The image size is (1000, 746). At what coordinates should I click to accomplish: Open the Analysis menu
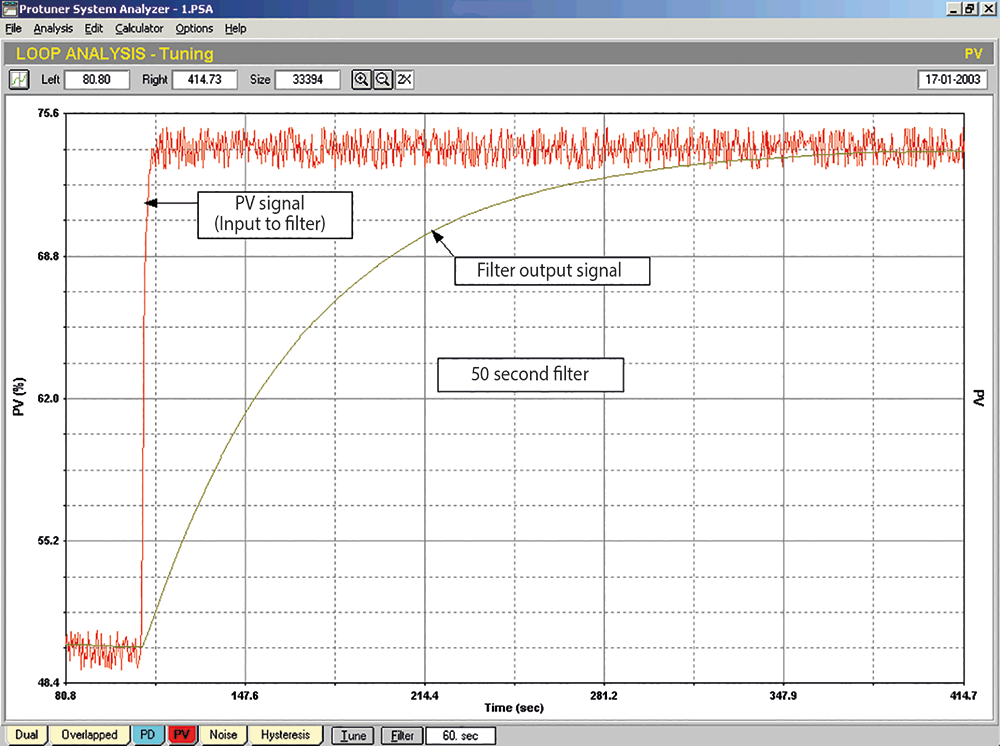pos(53,29)
